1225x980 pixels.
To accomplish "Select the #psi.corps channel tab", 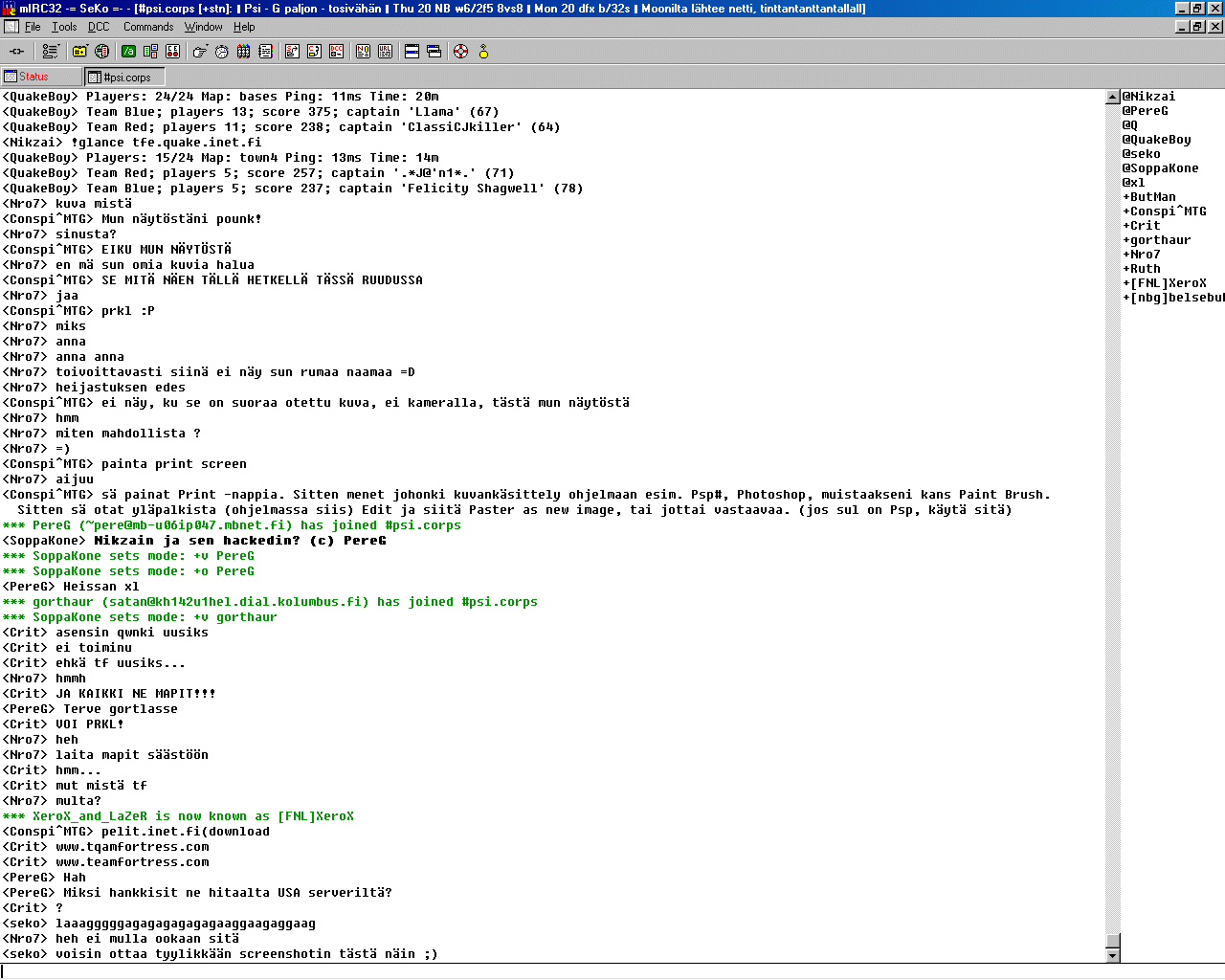I will pyautogui.click(x=126, y=78).
